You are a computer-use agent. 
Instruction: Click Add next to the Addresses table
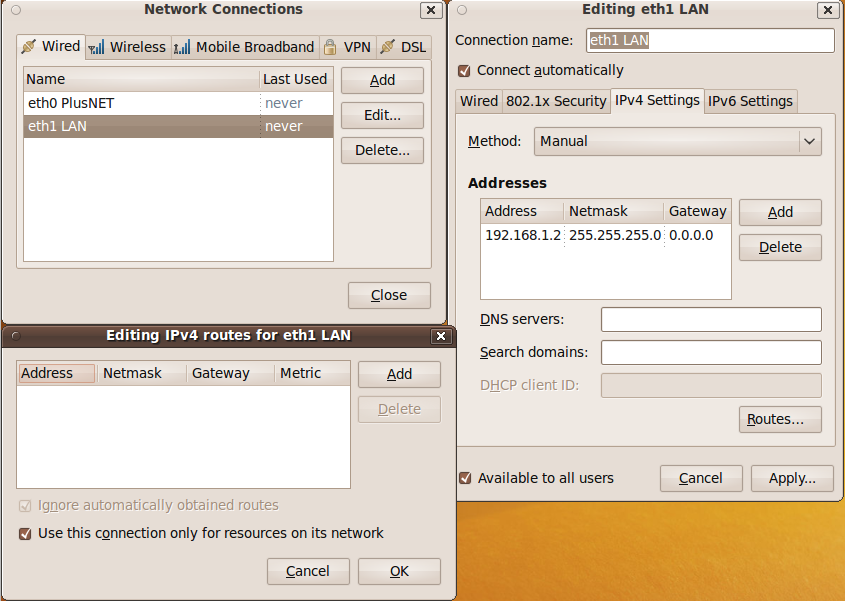pos(780,212)
